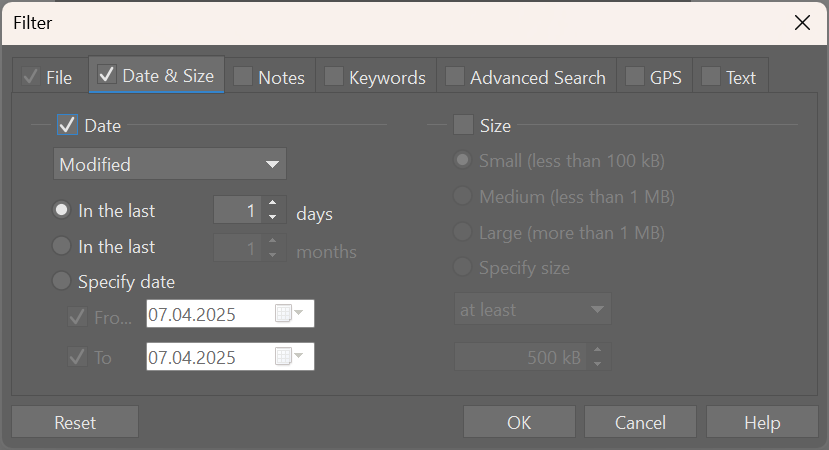Enable the Size group checkbox
The width and height of the screenshot is (829, 450).
click(x=463, y=125)
